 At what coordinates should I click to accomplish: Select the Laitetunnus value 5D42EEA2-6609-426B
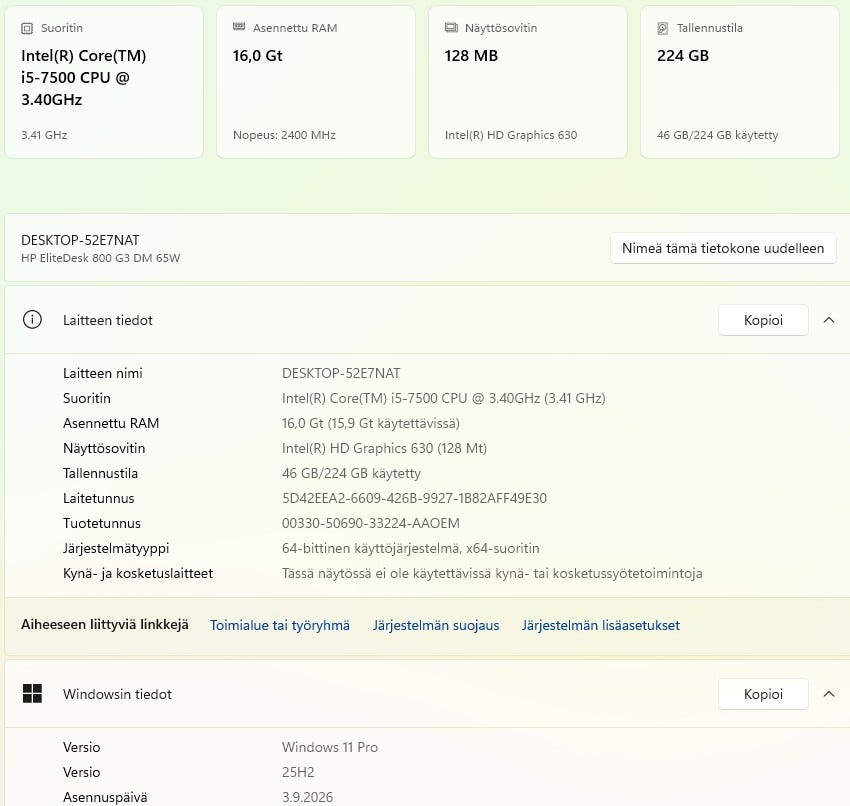point(414,498)
